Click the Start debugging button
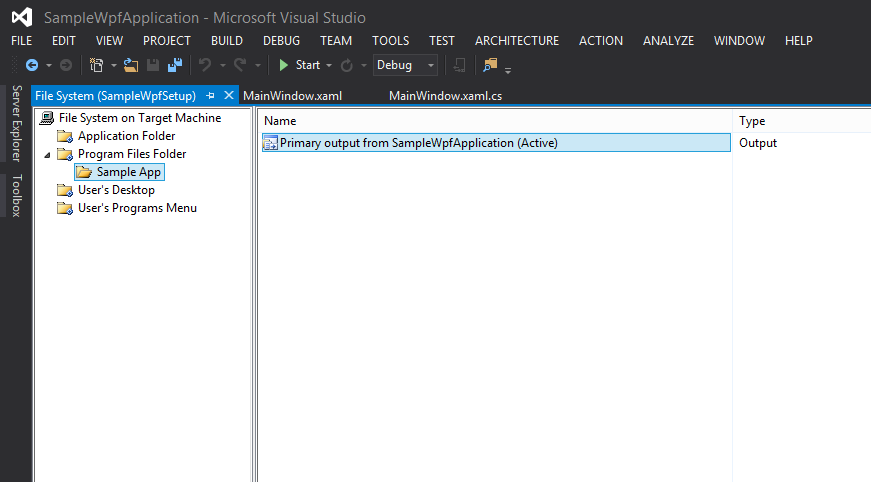 point(299,66)
